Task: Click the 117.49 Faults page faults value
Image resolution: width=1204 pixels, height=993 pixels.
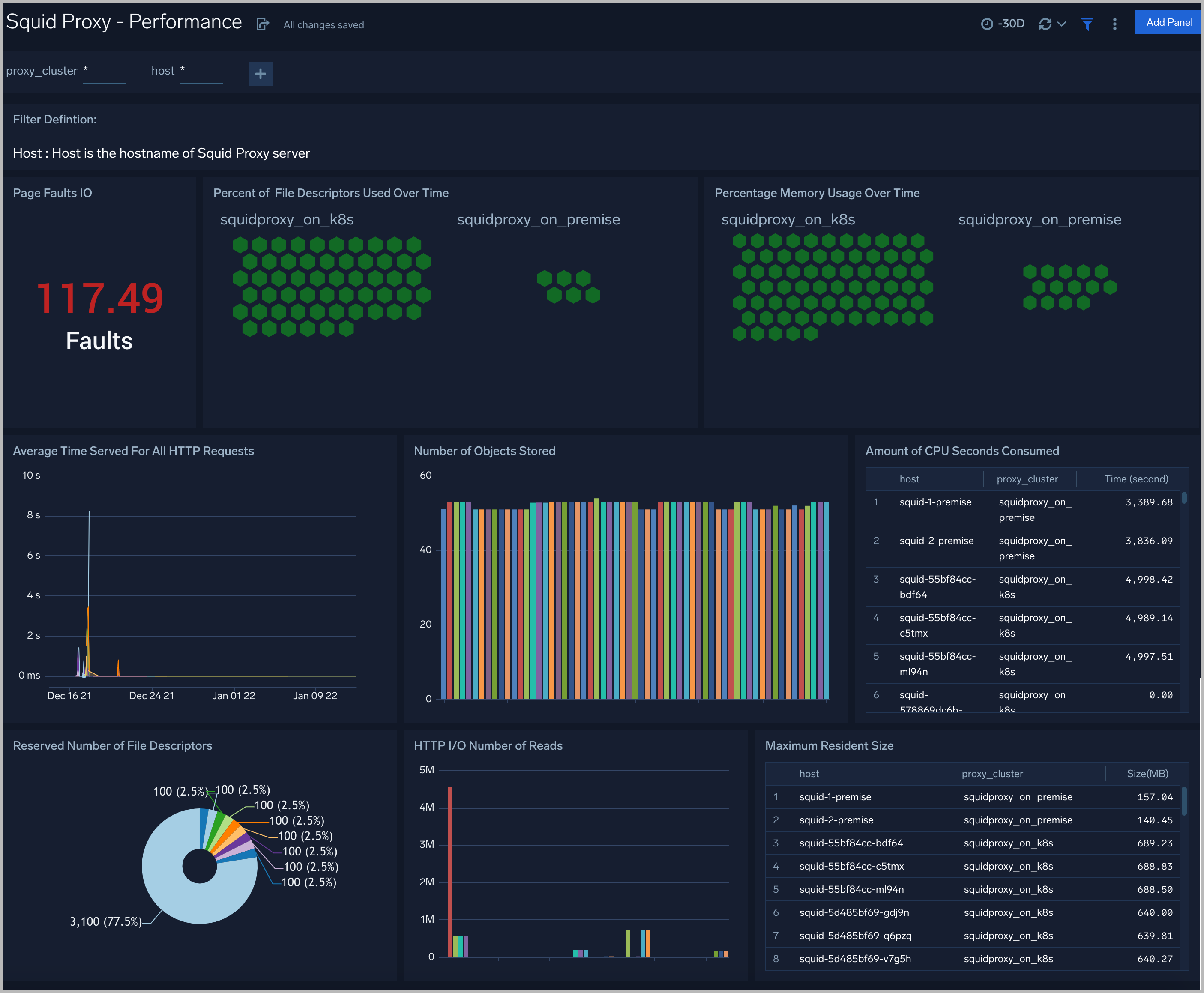Action: point(99,299)
